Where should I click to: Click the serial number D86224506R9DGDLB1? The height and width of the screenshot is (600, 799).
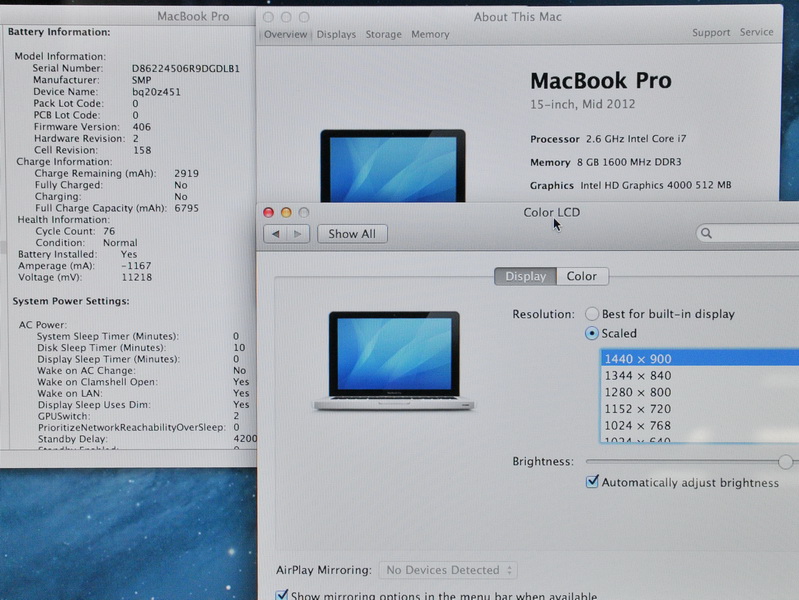click(185, 68)
